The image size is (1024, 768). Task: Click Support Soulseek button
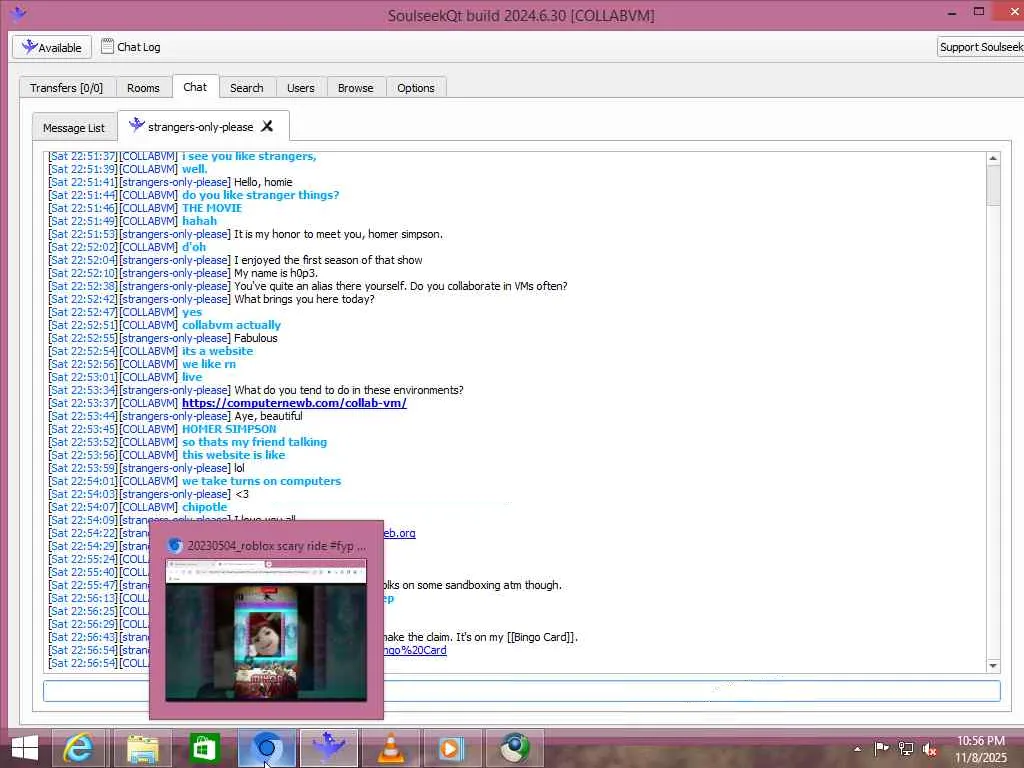click(x=980, y=47)
